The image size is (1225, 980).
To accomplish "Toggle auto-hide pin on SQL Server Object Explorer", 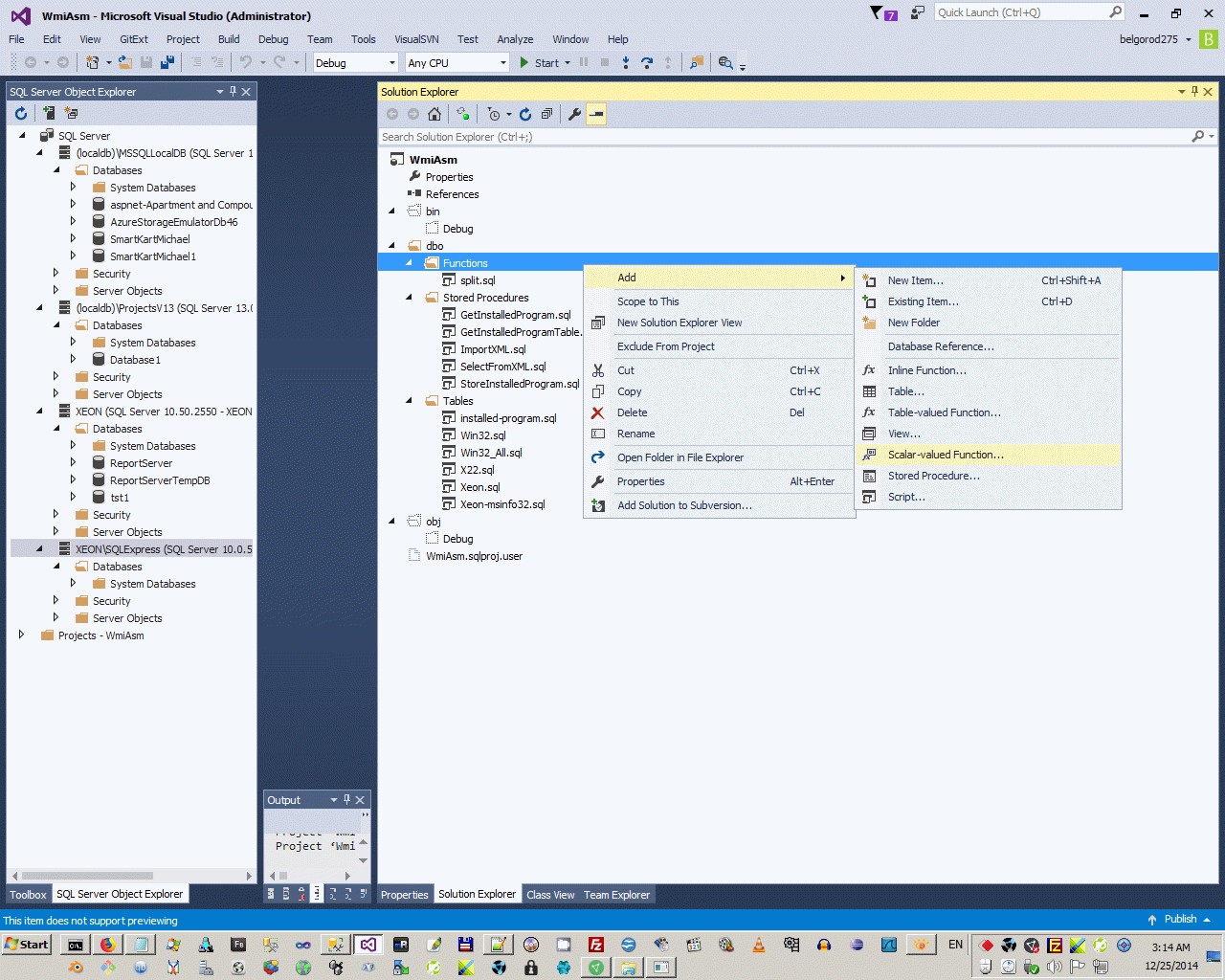I will click(233, 92).
